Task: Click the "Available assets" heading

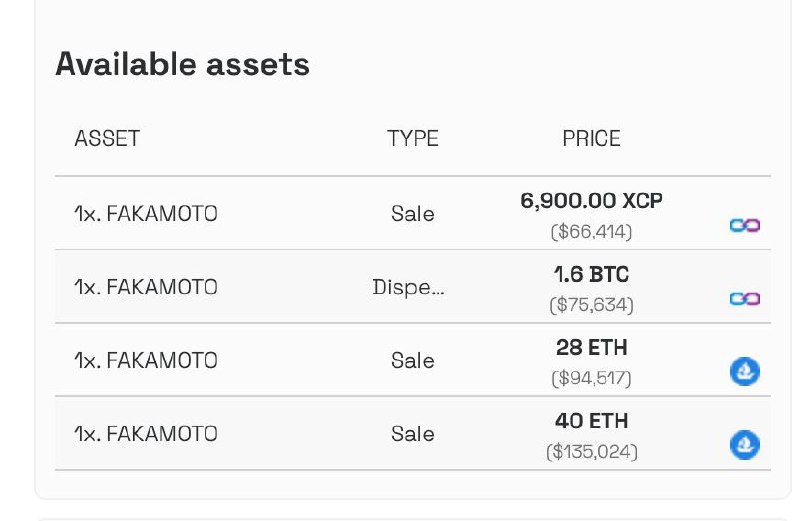Action: (183, 65)
